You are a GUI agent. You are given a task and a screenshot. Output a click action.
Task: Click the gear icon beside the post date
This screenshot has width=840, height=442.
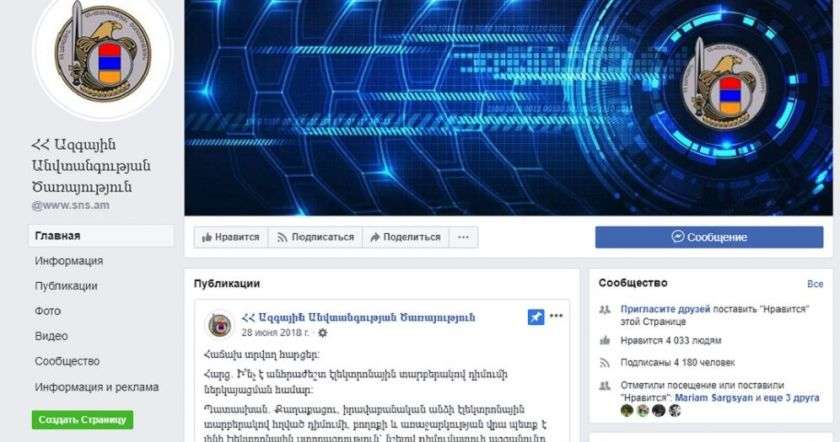(x=322, y=333)
